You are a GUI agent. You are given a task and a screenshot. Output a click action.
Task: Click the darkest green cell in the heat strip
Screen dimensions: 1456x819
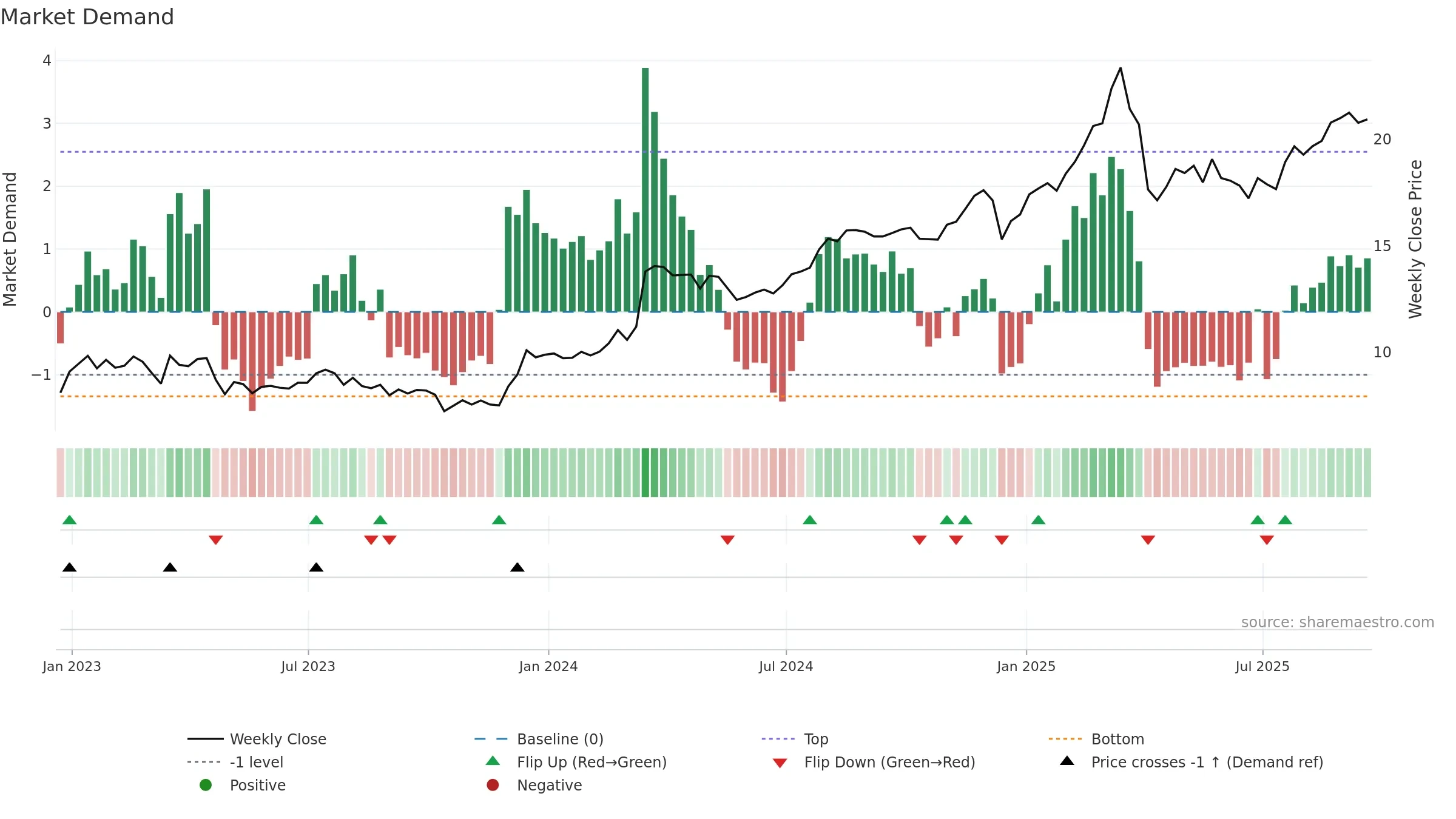[x=645, y=473]
